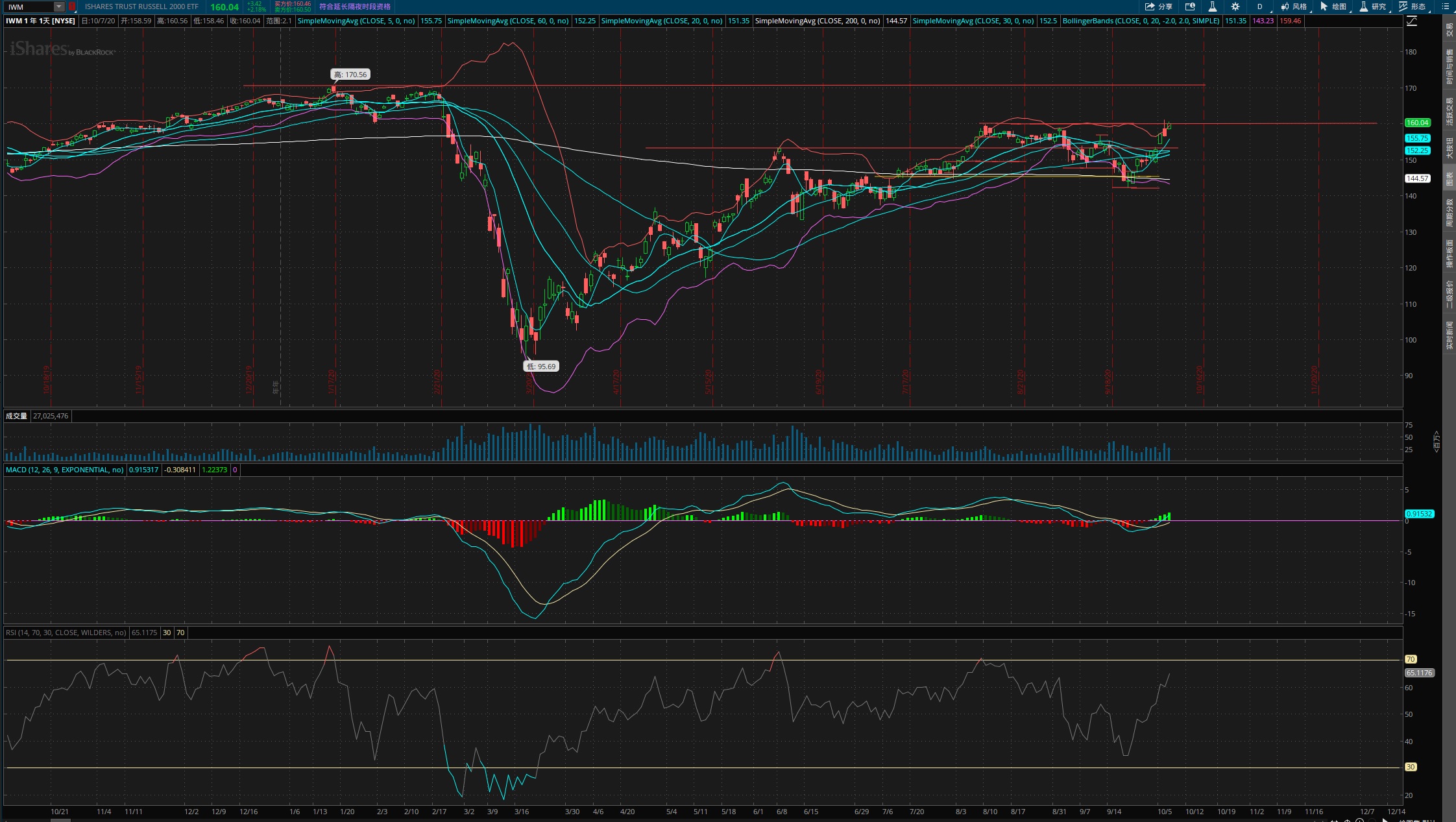Click the symbol info card icon
This screenshot has height=822, width=1456.
(1190, 6)
